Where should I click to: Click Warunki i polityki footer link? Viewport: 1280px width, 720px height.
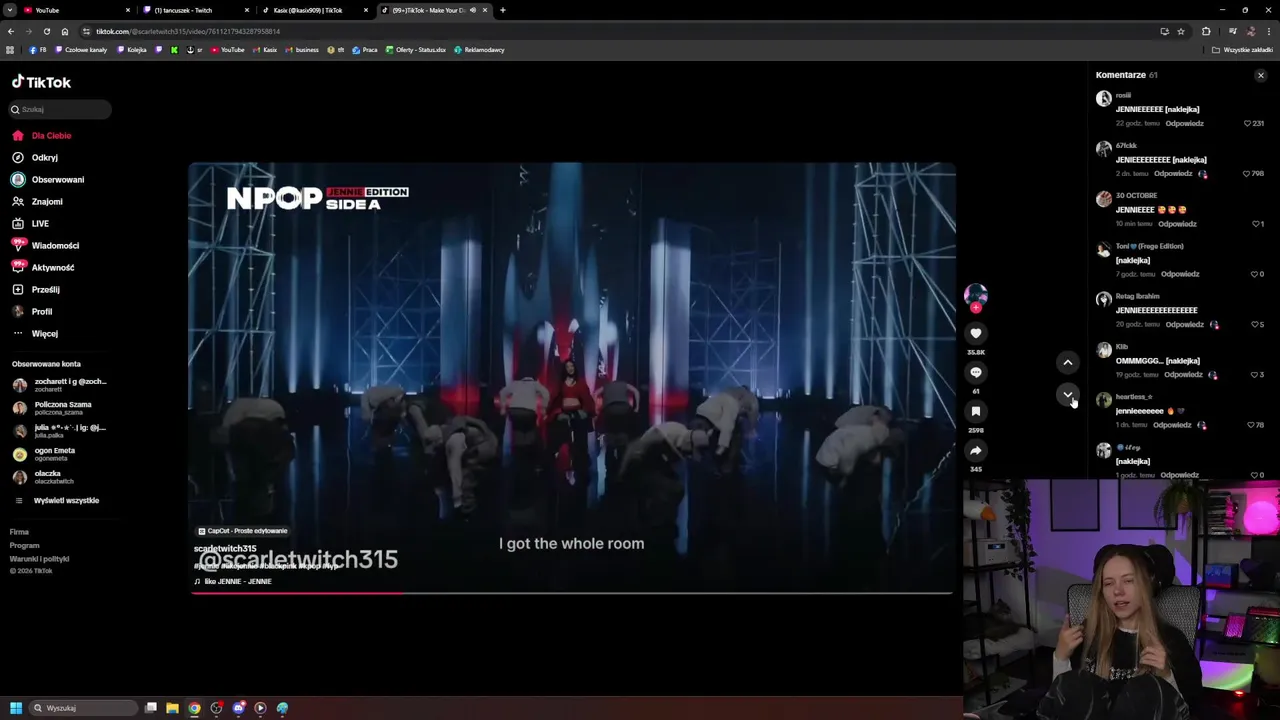pyautogui.click(x=39, y=559)
